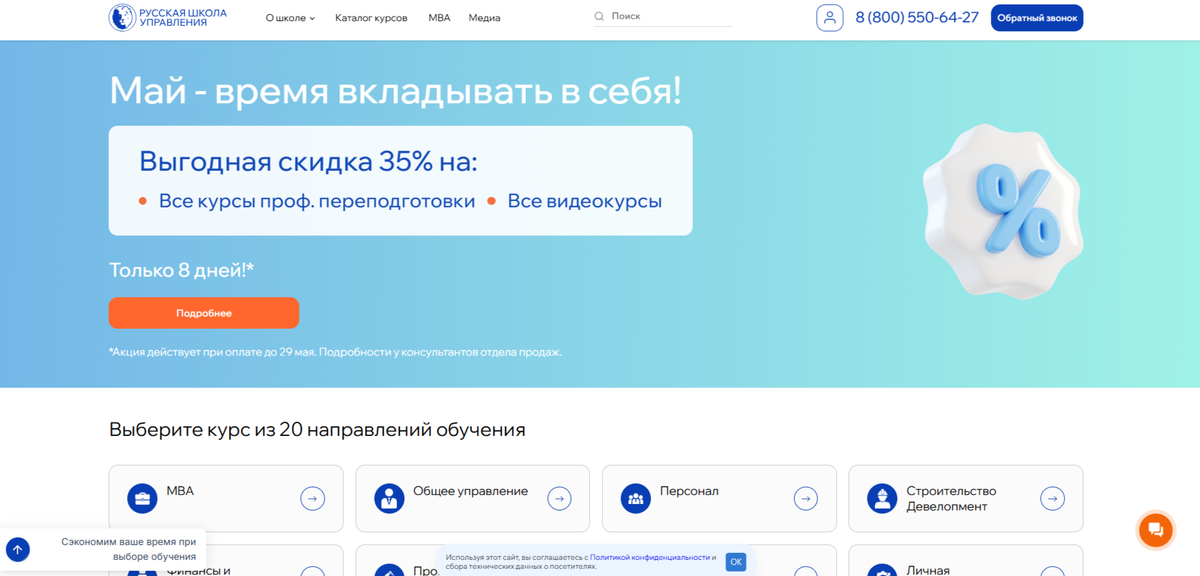The width and height of the screenshot is (1200, 576).
Task: Click the scroll-up arrow icon
Action: click(x=18, y=549)
